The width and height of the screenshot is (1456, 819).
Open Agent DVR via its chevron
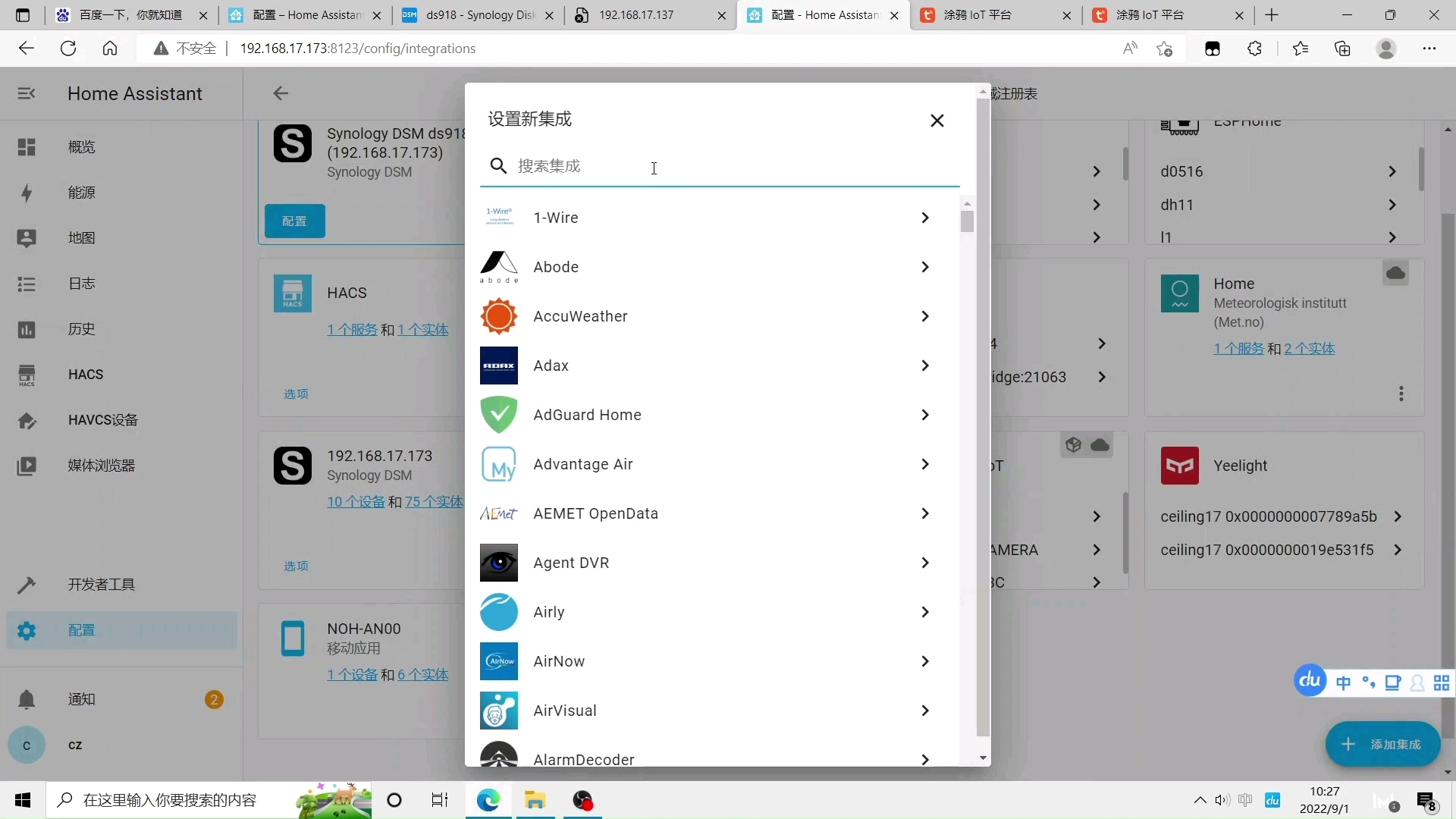(x=925, y=563)
